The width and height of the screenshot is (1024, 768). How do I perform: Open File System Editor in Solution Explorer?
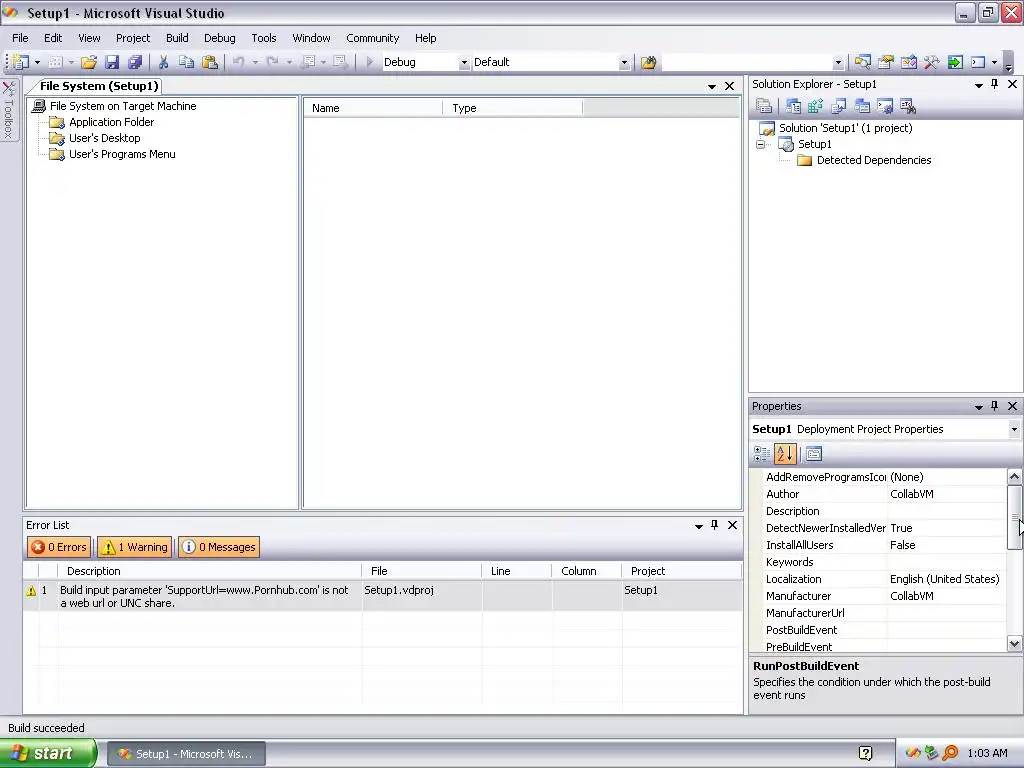click(x=793, y=106)
